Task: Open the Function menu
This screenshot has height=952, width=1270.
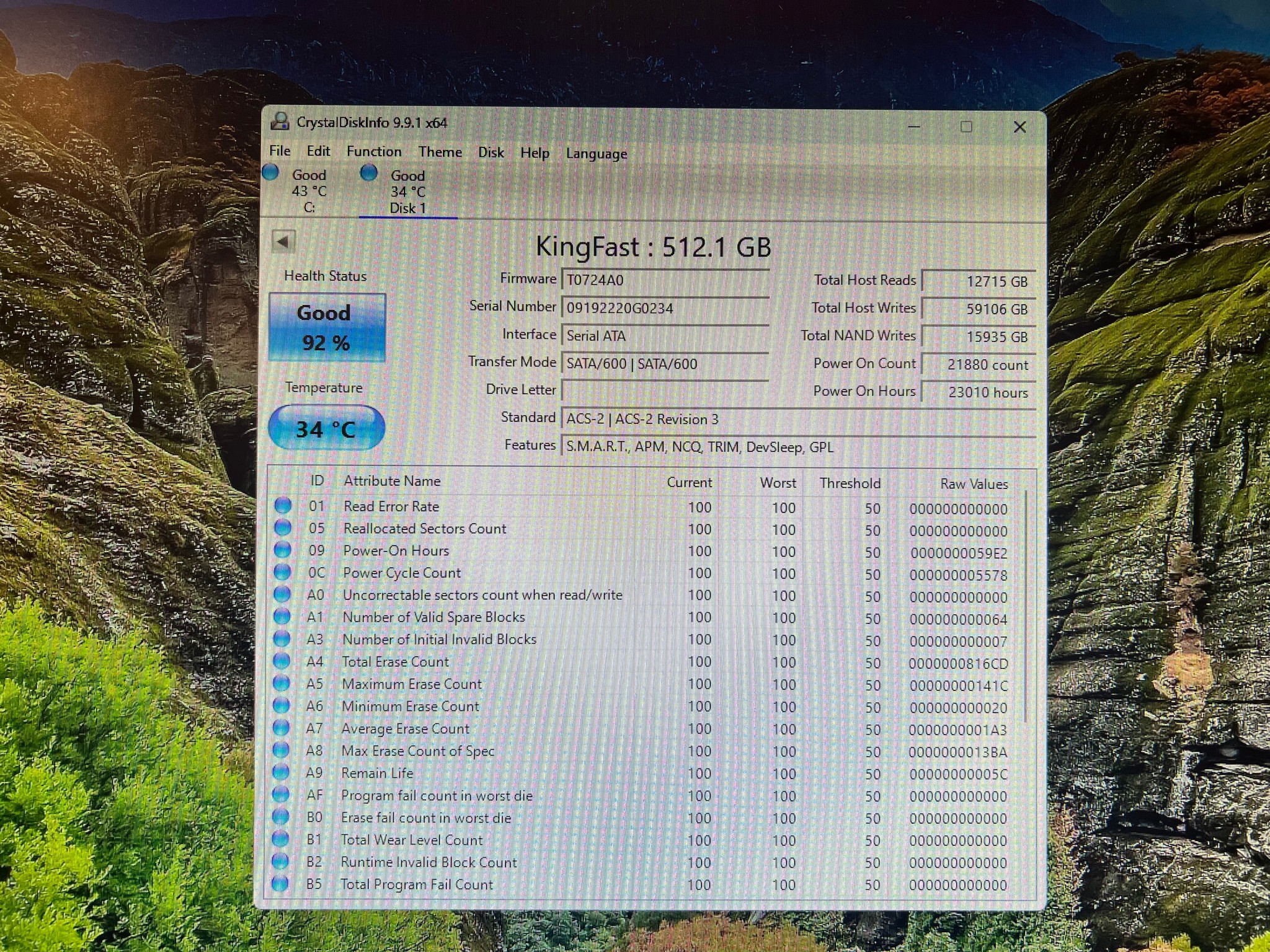Action: [374, 151]
